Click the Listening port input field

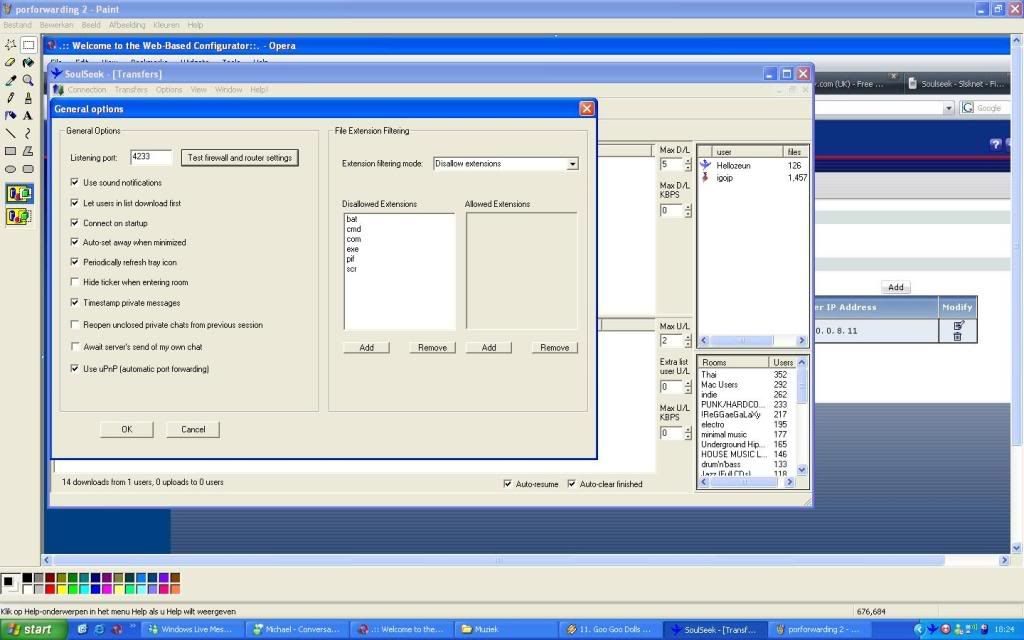pos(151,157)
